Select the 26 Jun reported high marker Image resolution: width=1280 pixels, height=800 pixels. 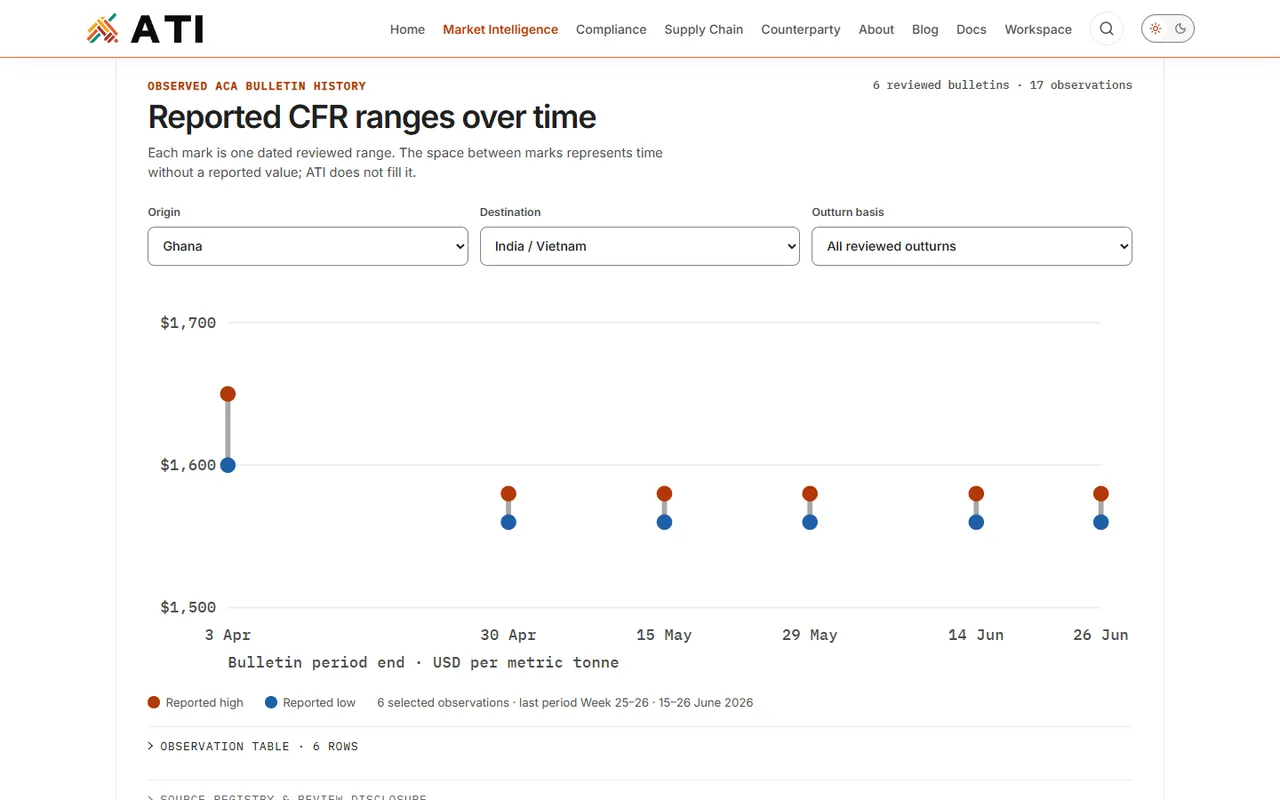tap(1101, 494)
